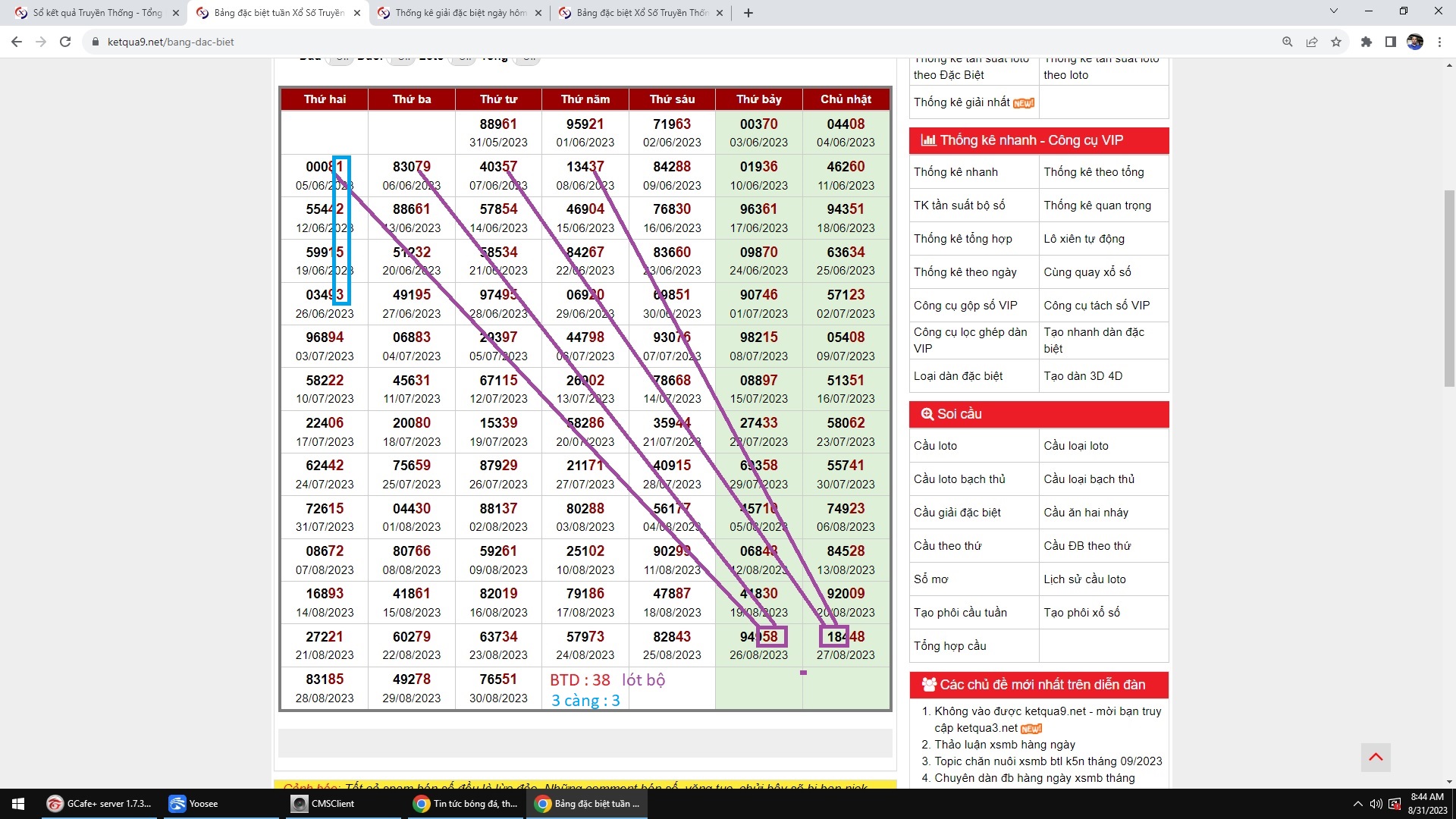
Task: Show hidden system tray icons
Action: tap(1357, 804)
